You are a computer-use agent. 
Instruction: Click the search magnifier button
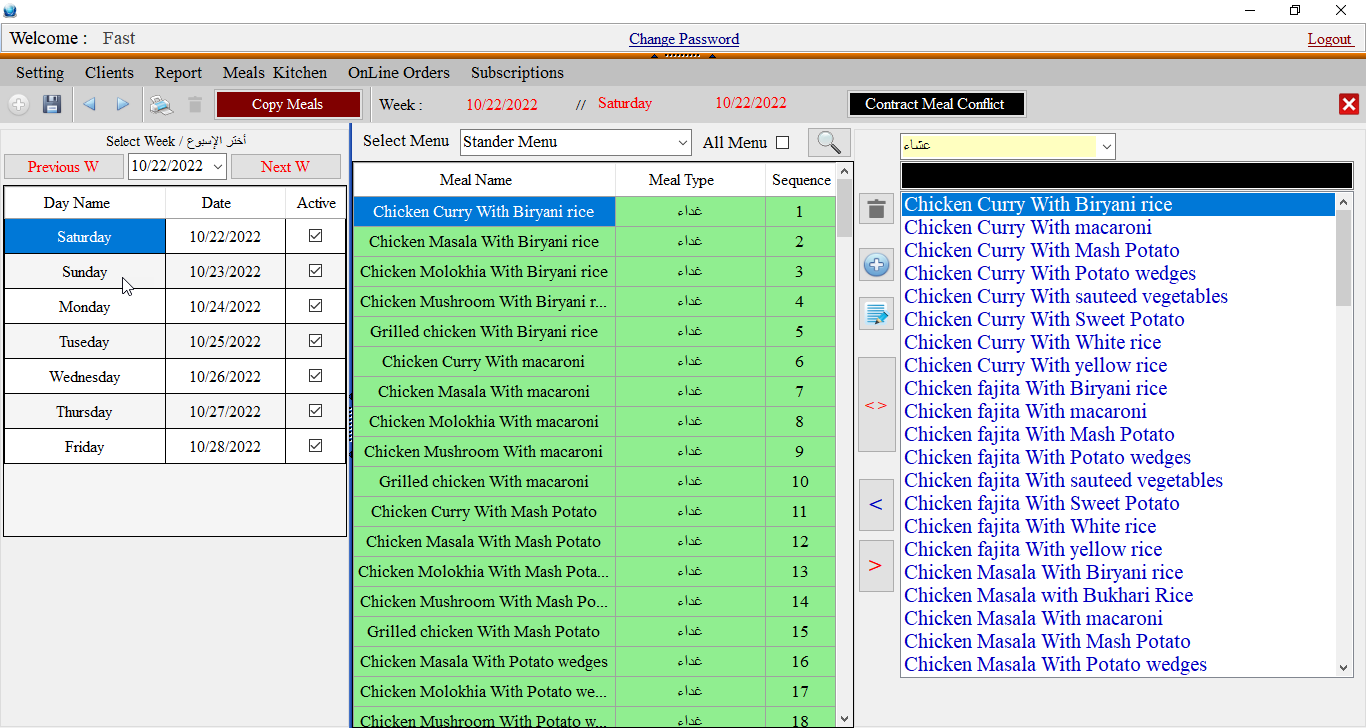tap(829, 142)
